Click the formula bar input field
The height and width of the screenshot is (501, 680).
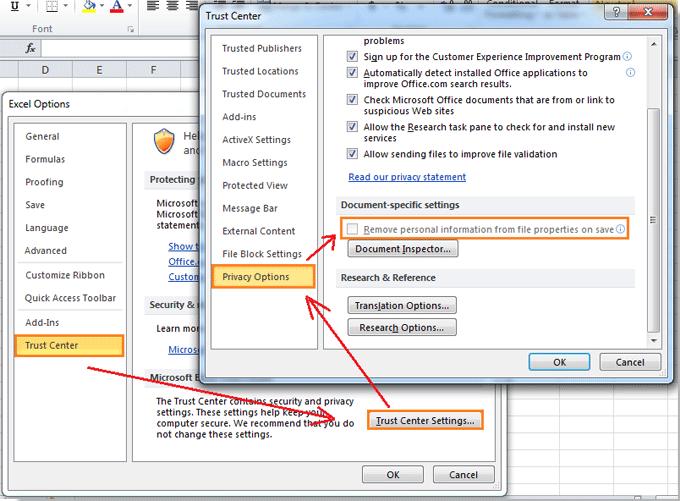(x=121, y=48)
